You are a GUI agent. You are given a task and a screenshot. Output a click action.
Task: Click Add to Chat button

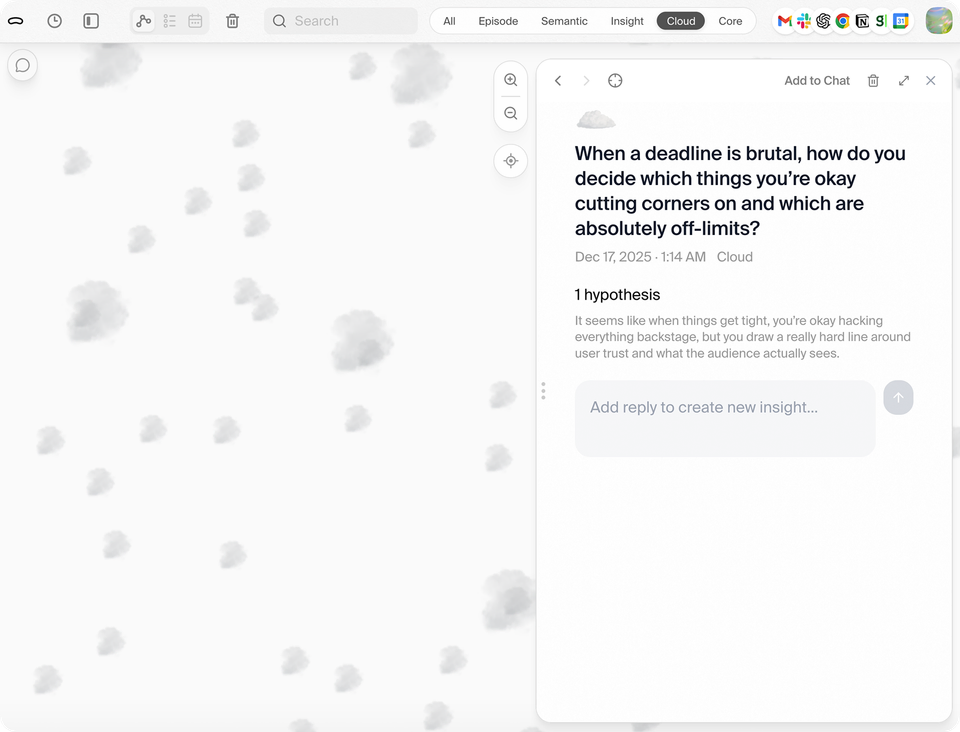817,81
